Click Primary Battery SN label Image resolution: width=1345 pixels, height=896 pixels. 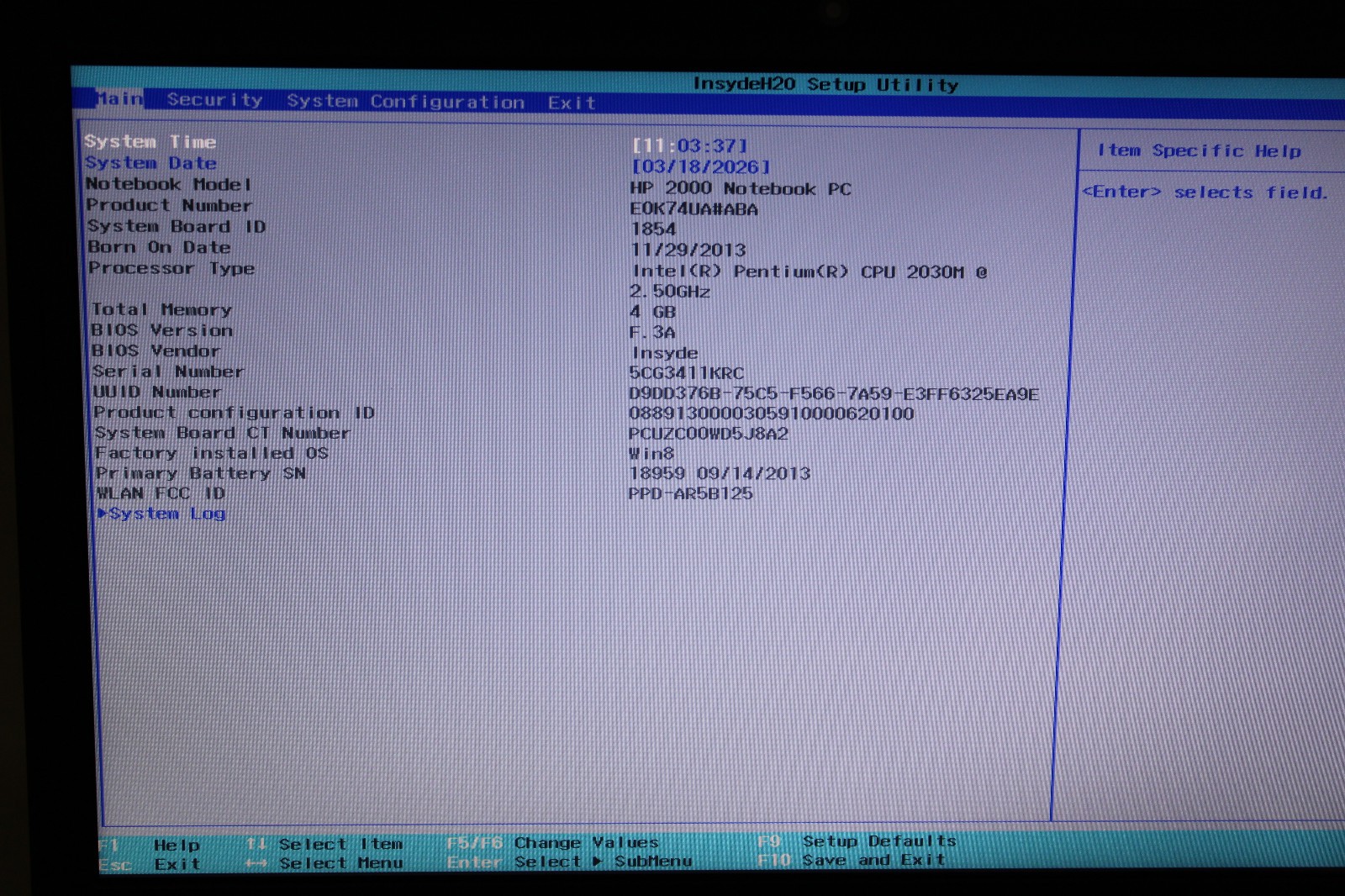(201, 473)
